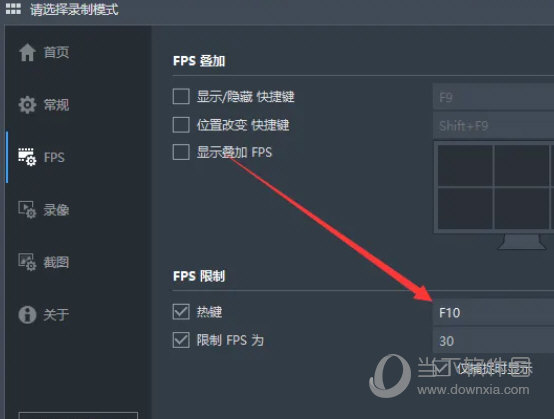
Task: Toggle the 仅捕捉时显示 checkbox
Action: click(442, 368)
